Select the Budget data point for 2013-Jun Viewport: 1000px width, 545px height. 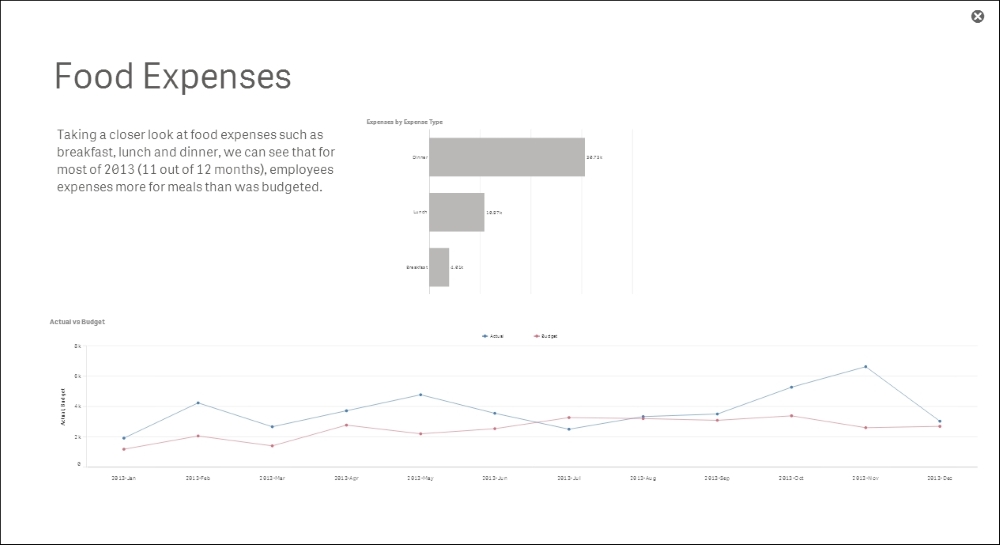pyautogui.click(x=494, y=428)
